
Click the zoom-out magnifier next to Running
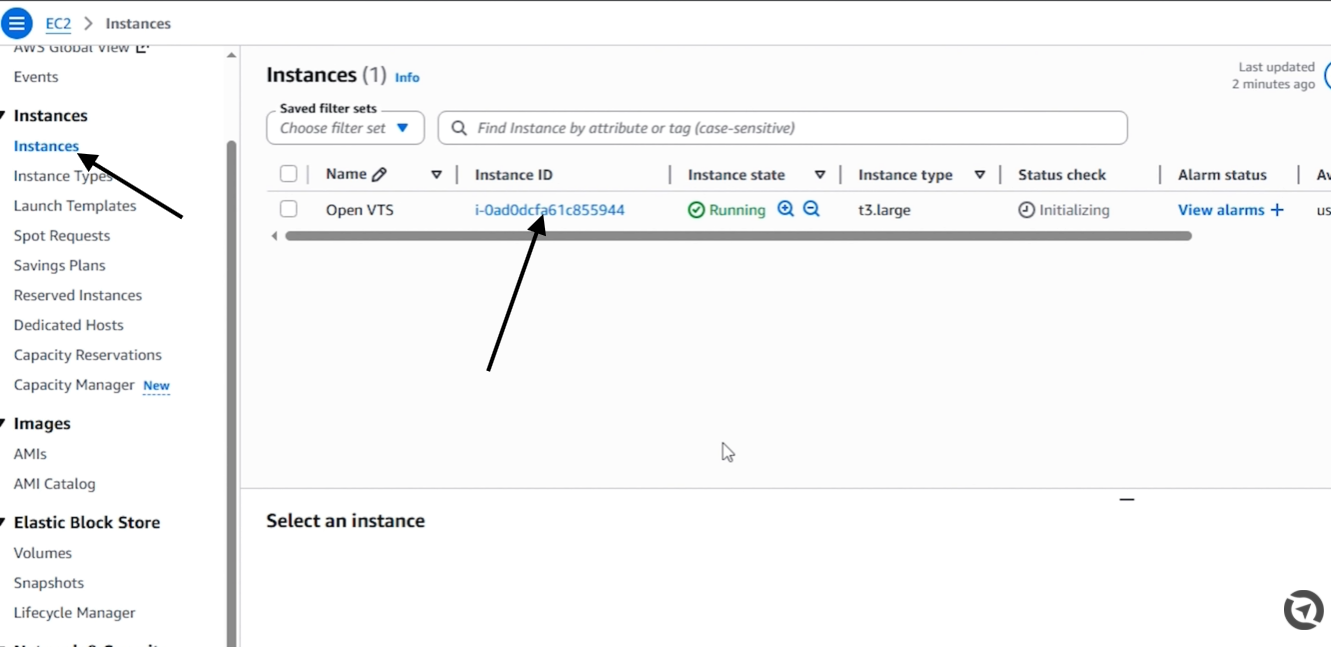(x=811, y=209)
